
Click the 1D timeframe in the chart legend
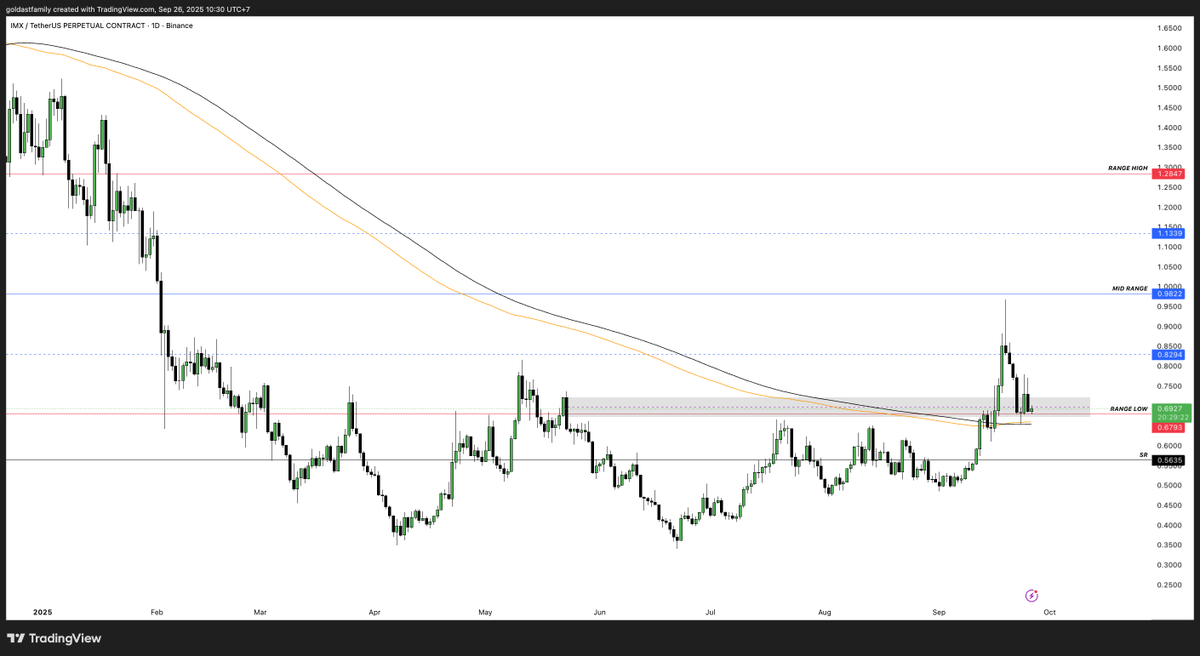[x=153, y=25]
